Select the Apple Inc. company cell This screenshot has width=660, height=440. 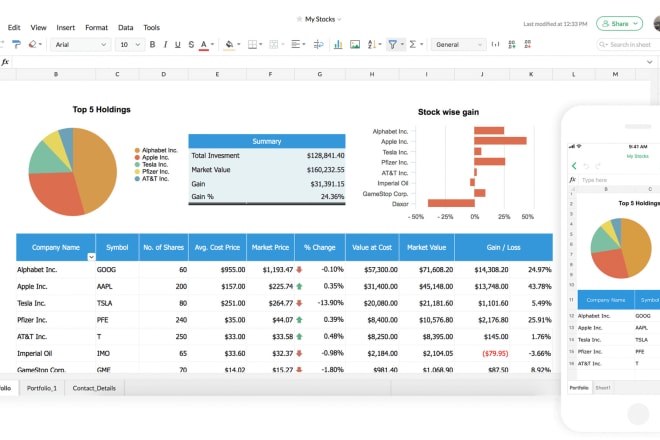[x=56, y=286]
